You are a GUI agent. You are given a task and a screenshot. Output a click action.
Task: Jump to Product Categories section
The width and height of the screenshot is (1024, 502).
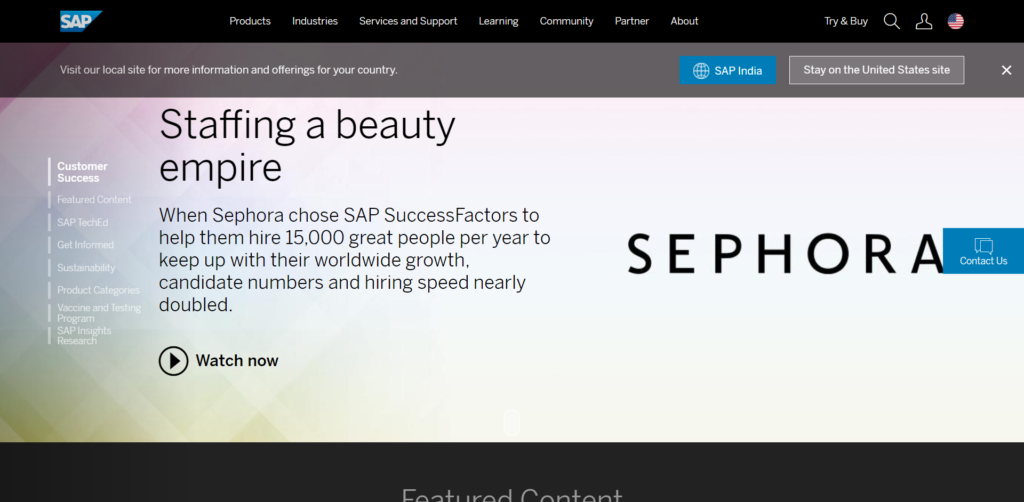click(x=98, y=290)
